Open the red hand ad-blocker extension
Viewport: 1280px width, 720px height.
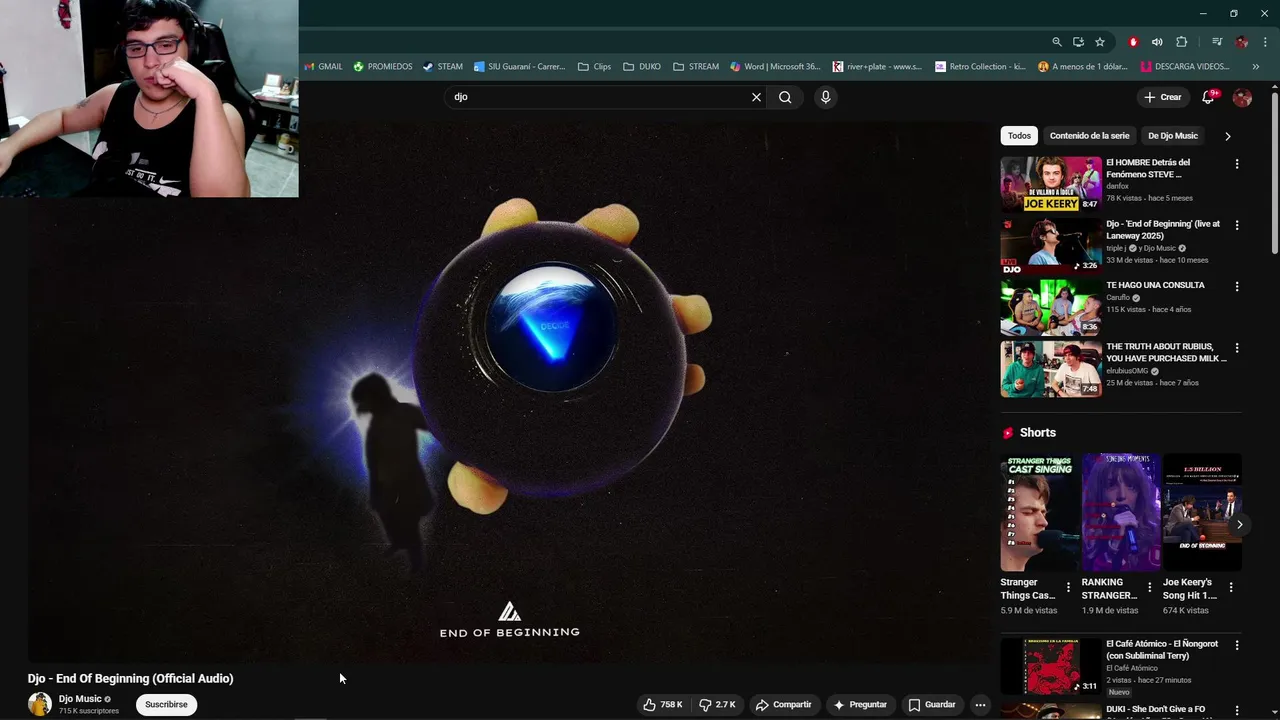click(1133, 42)
